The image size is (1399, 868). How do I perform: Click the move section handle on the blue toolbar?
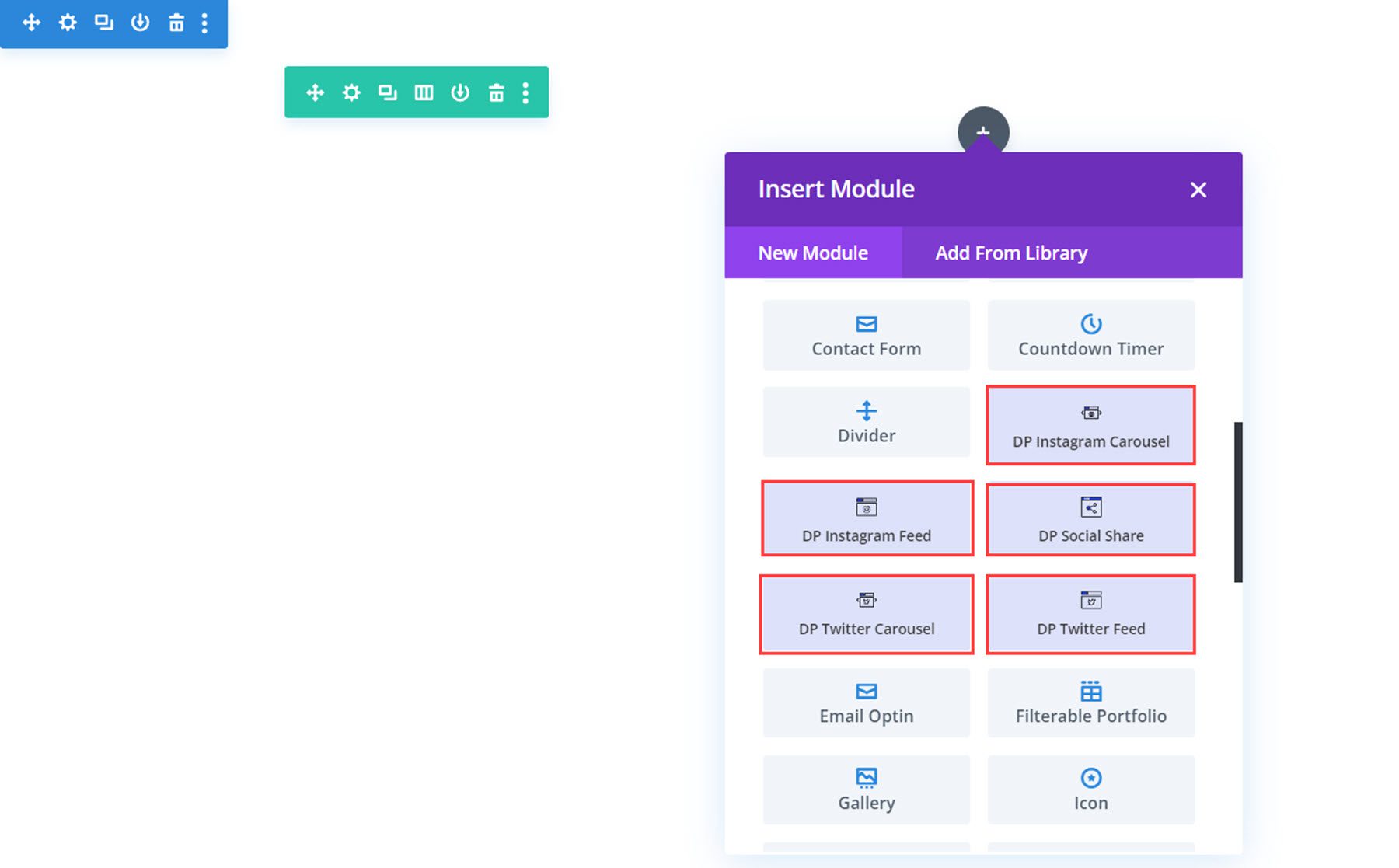[x=31, y=23]
